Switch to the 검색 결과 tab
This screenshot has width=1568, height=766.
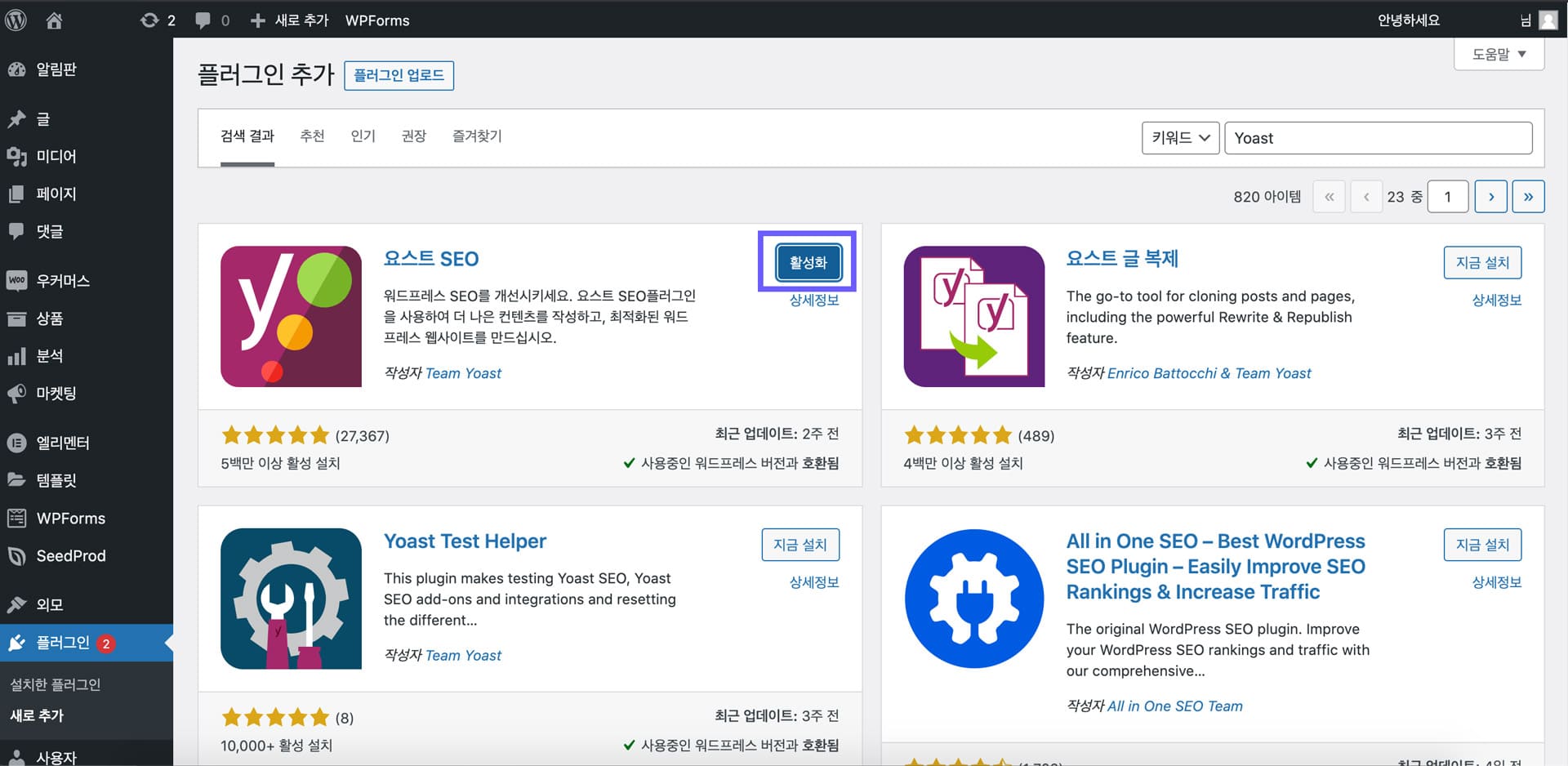tap(247, 136)
